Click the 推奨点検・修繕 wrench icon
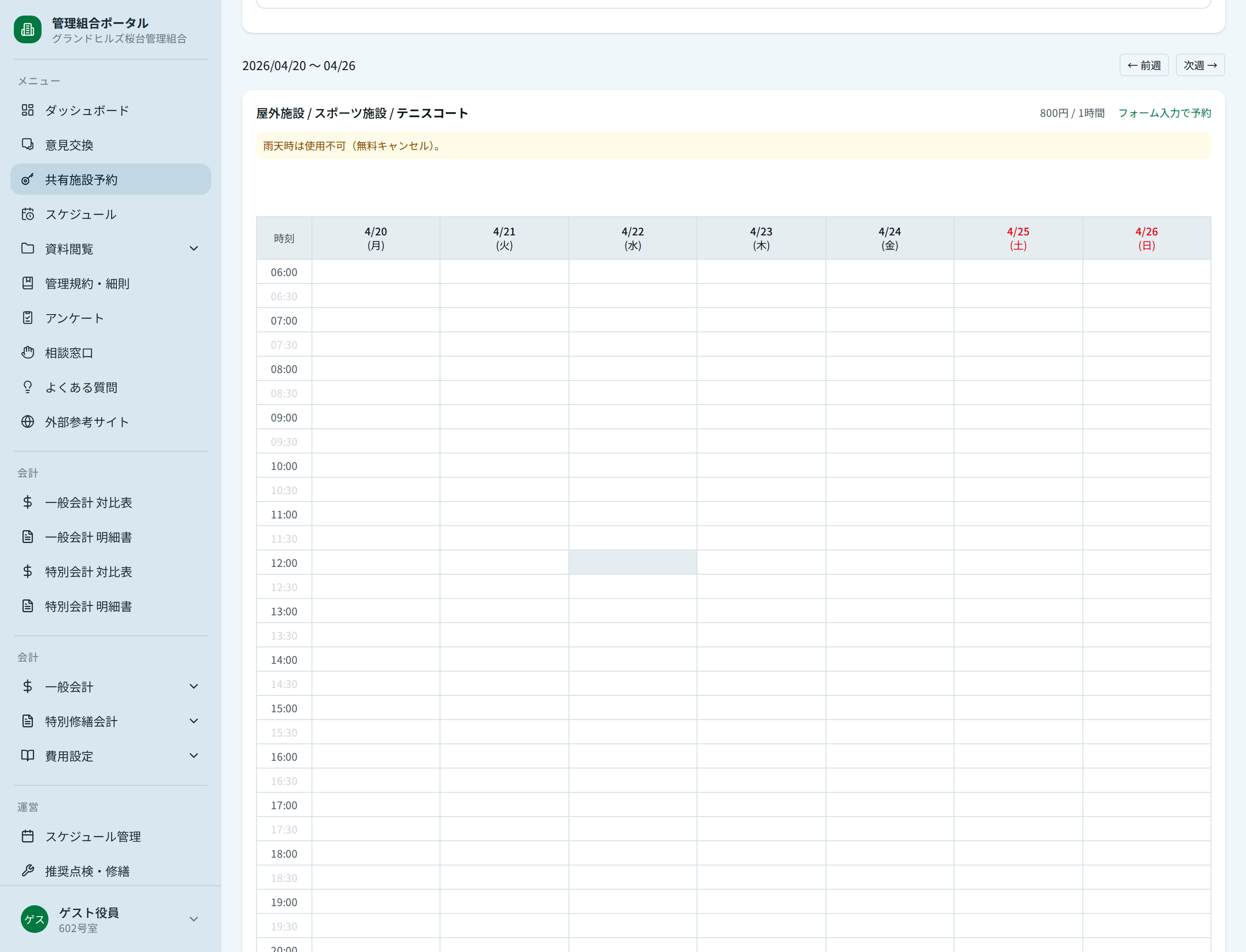 (x=27, y=870)
